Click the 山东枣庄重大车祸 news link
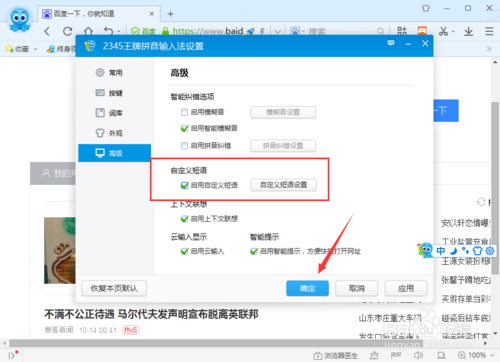 click(390, 318)
